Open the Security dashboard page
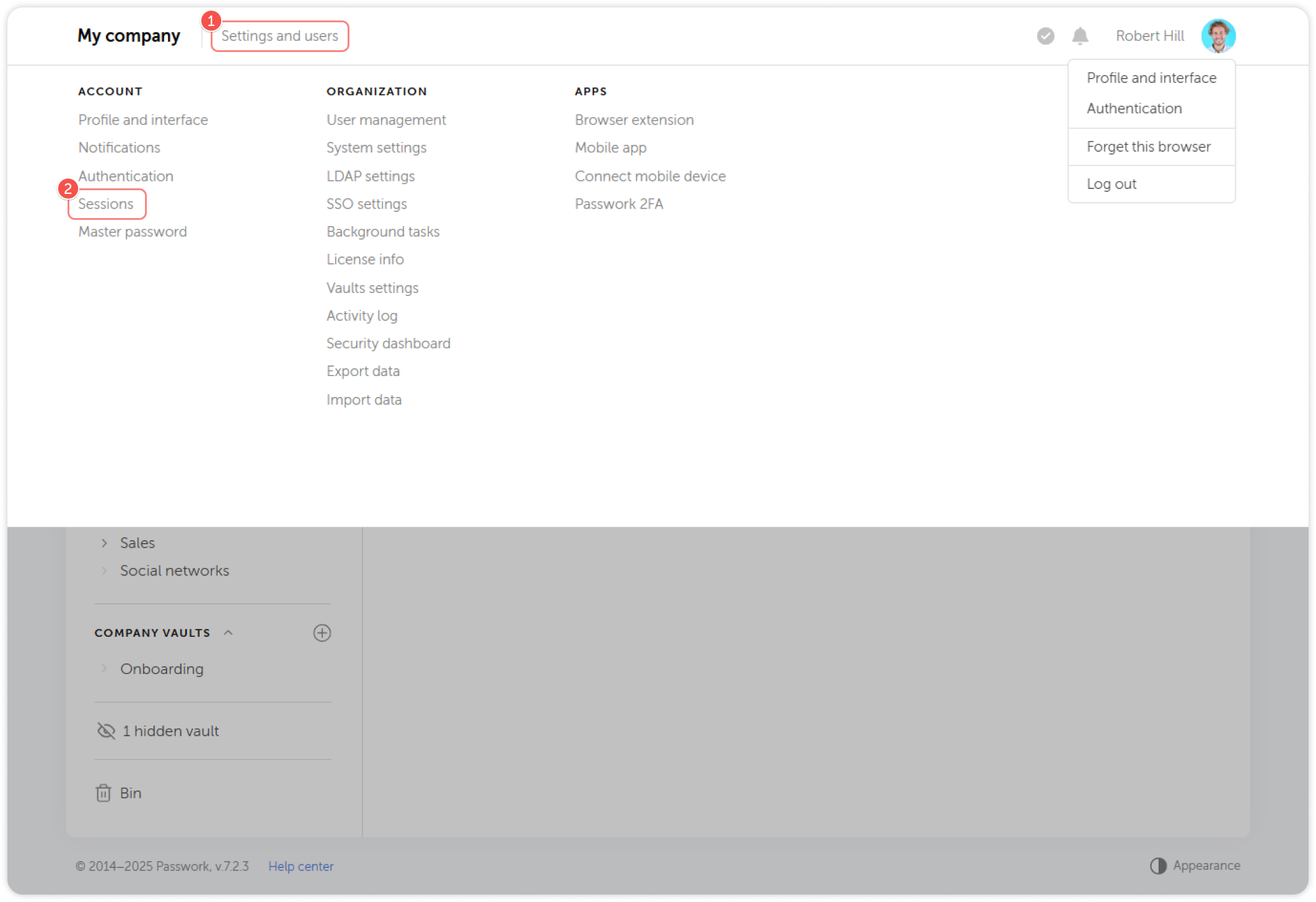This screenshot has height=902, width=1316. (x=388, y=343)
